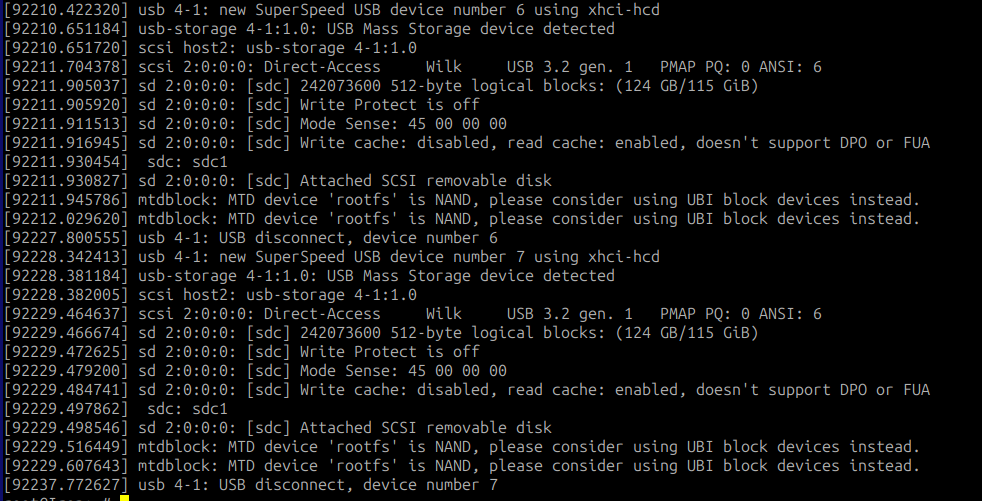982x501 pixels.
Task: Click '(124 GB/115 GiB)' at timestamp 92211.905037
Action: tap(686, 86)
